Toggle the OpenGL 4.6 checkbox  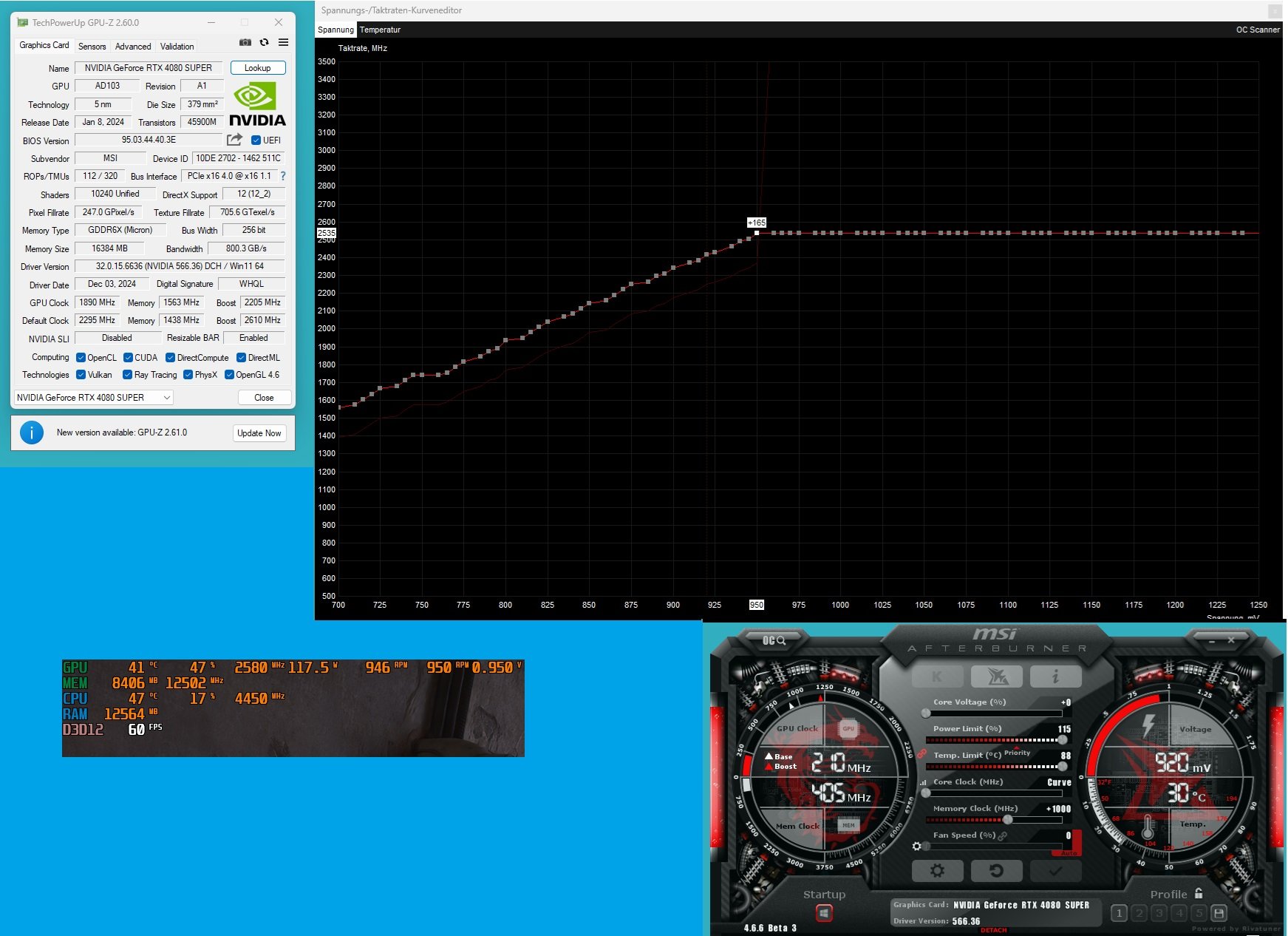tap(229, 375)
